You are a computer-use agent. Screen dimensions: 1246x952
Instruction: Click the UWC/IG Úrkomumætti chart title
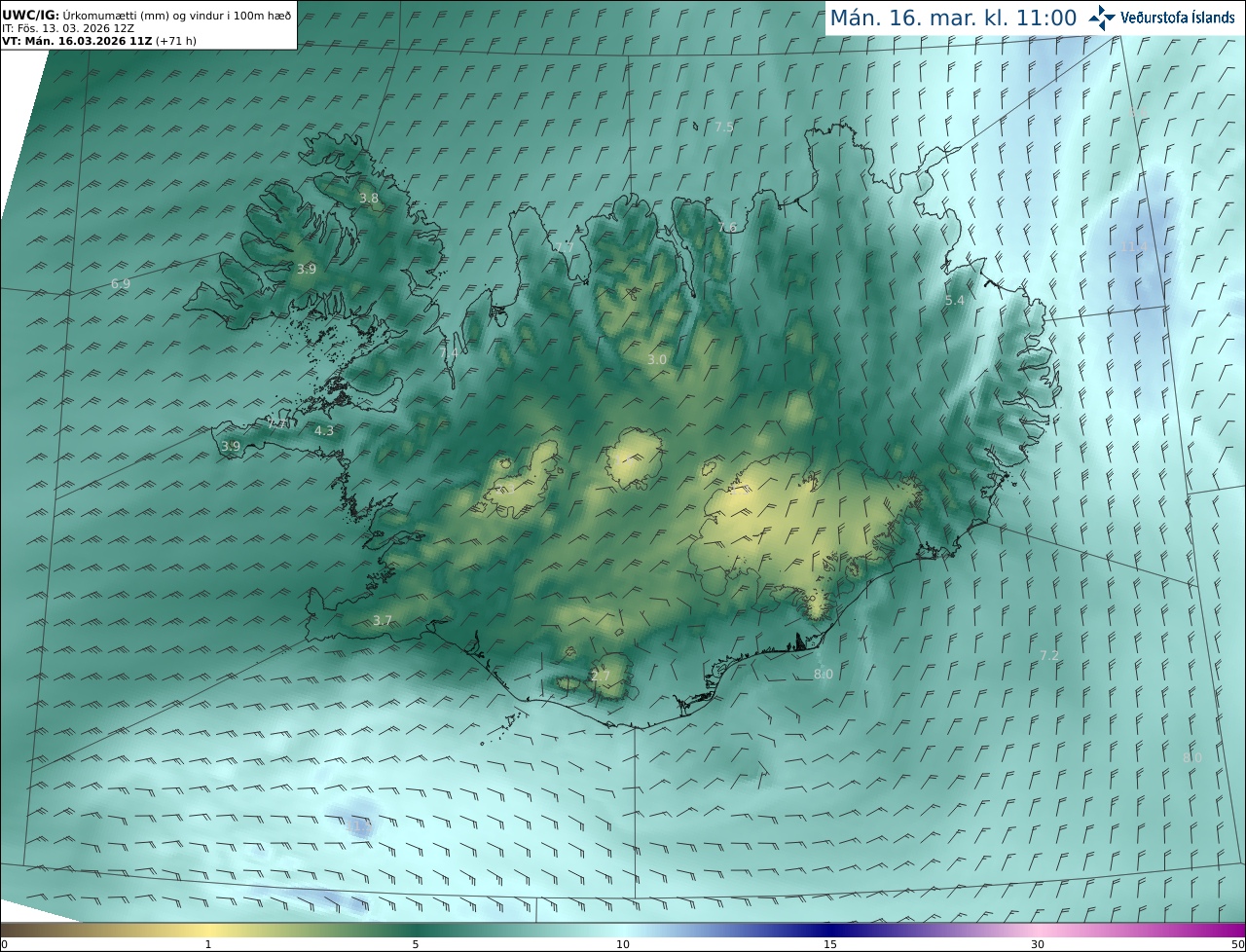[146, 15]
